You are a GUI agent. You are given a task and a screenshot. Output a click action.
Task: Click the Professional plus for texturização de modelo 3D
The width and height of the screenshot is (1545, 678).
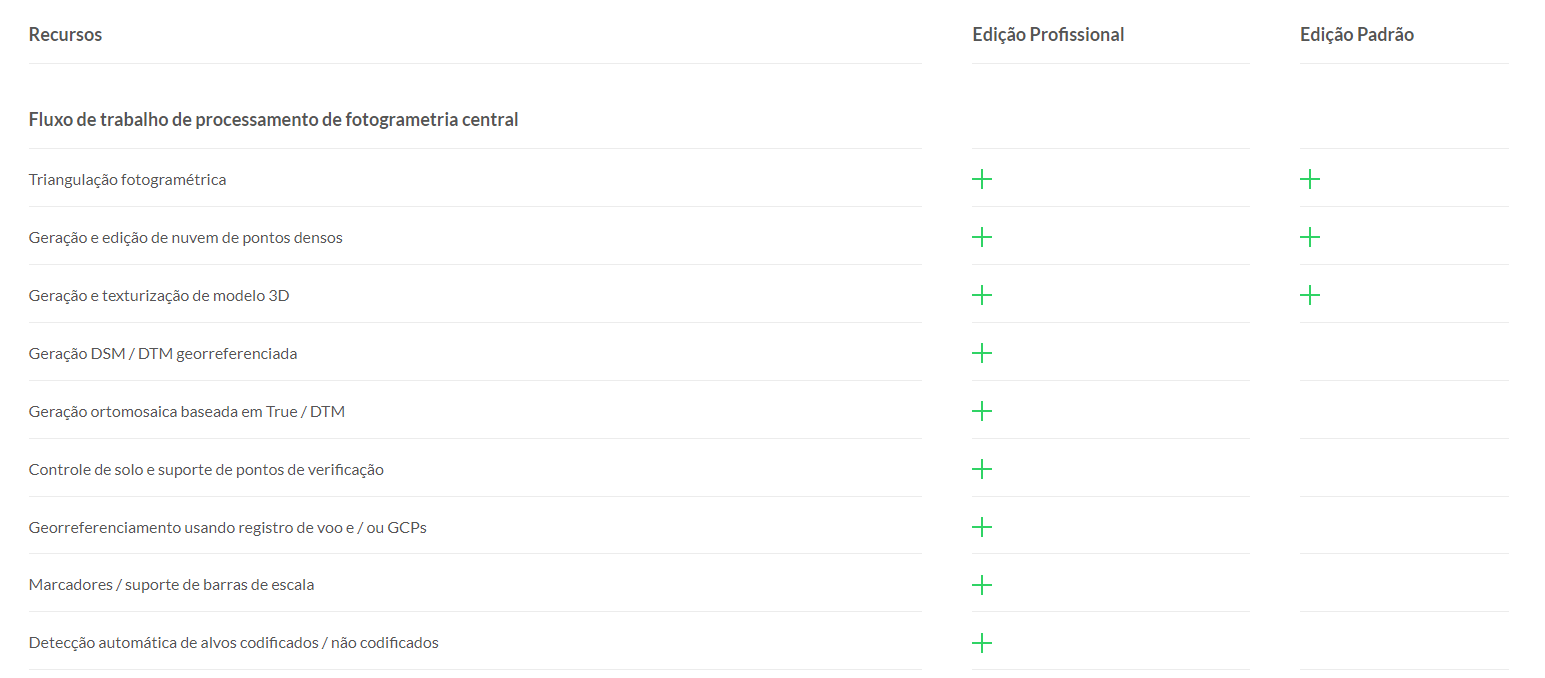(982, 295)
